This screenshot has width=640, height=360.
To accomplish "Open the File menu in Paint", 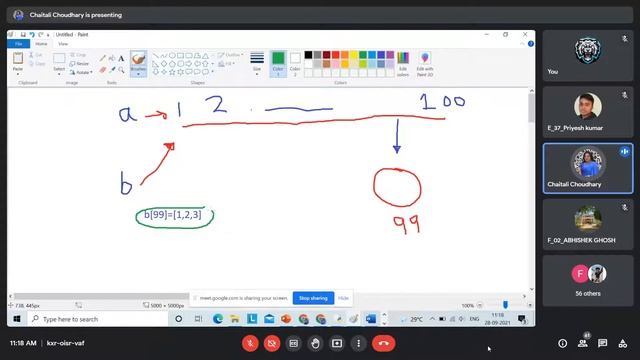I will 18,44.
